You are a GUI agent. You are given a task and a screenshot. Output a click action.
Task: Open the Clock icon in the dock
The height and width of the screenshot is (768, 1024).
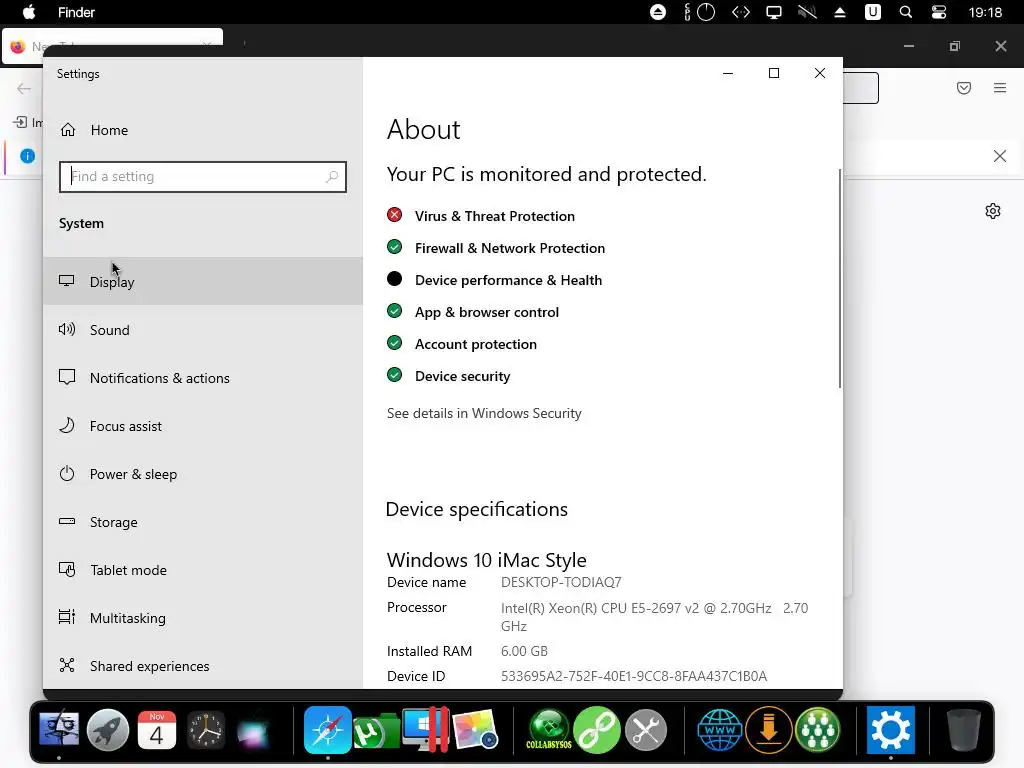point(206,729)
